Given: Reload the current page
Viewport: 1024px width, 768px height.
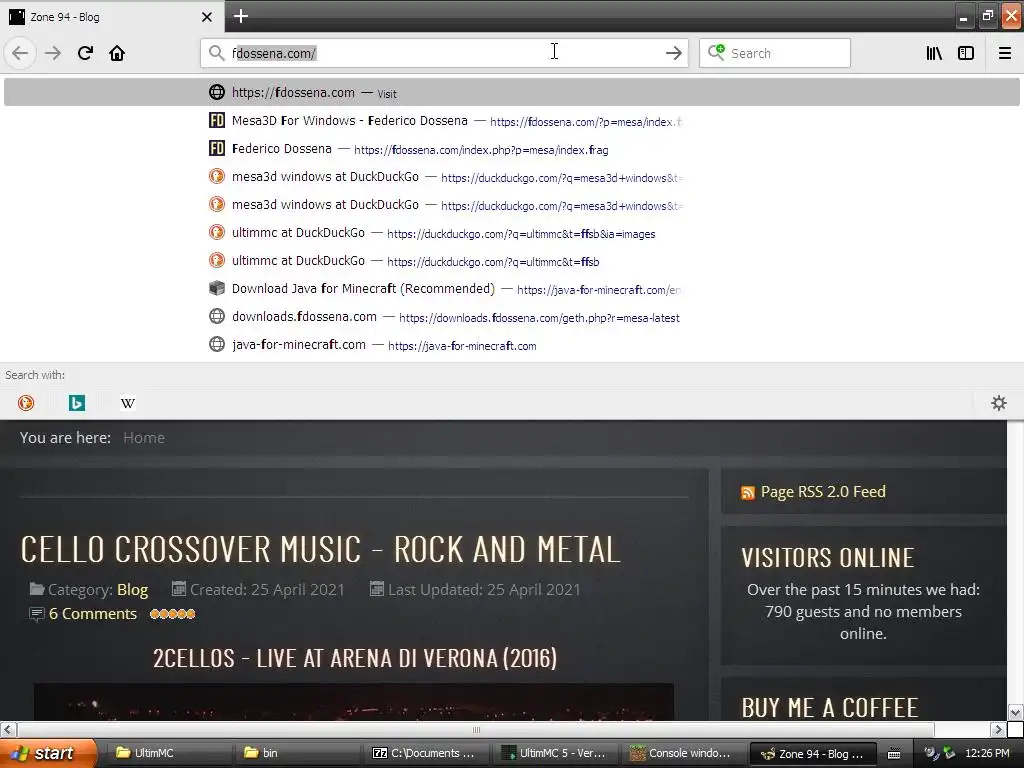Looking at the screenshot, I should [86, 53].
